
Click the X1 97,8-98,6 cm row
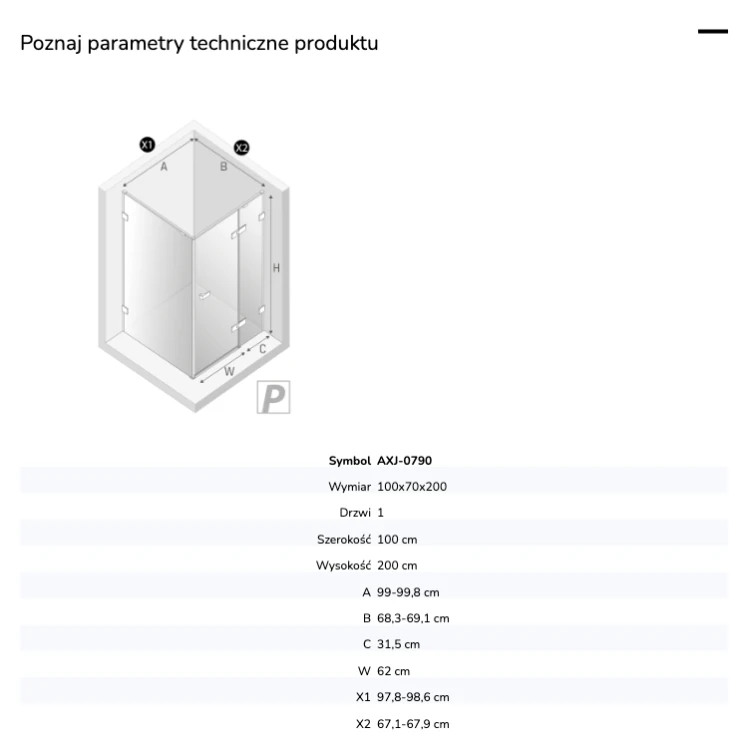pos(374,697)
